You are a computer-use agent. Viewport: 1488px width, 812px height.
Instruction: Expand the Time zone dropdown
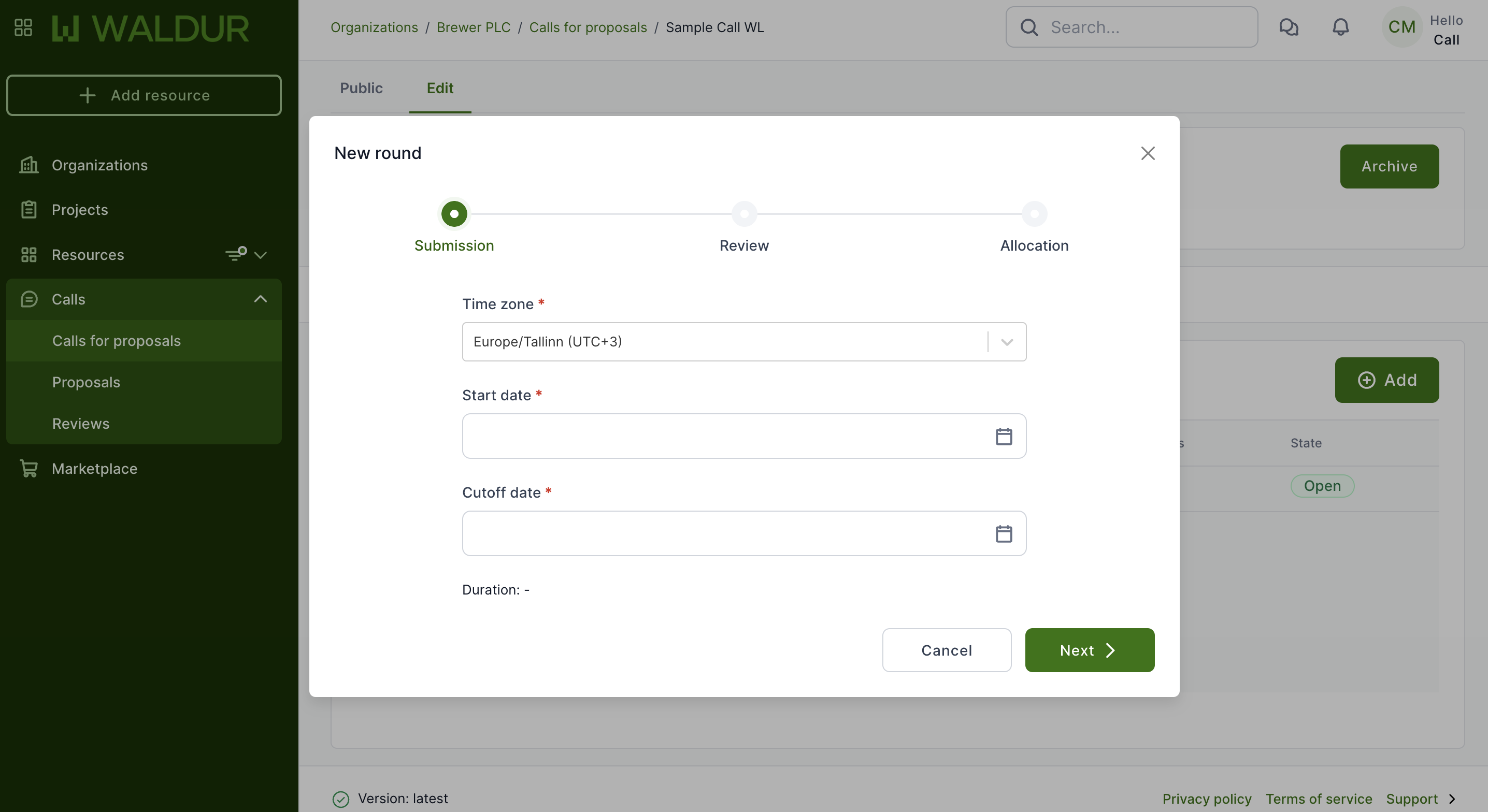(x=1006, y=342)
